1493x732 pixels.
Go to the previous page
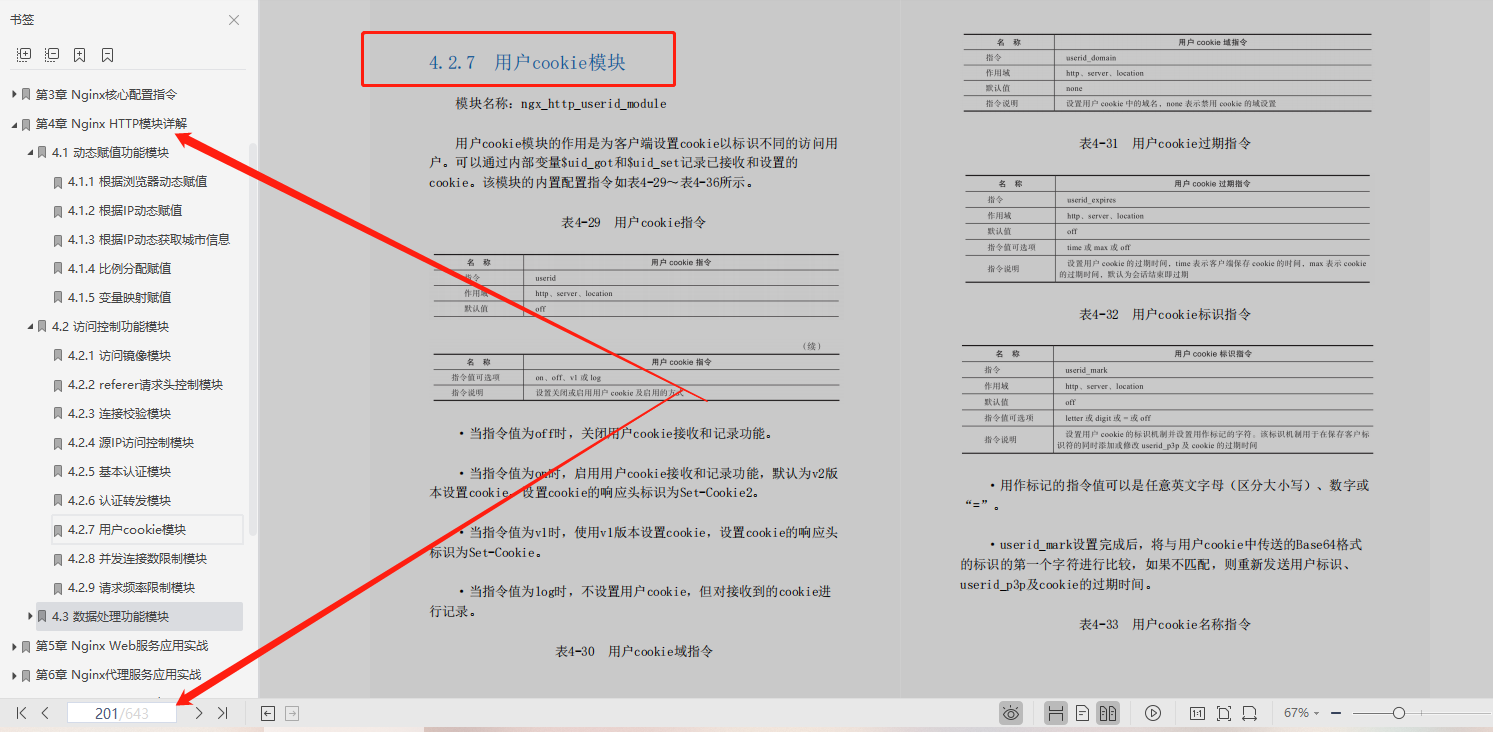pos(45,713)
